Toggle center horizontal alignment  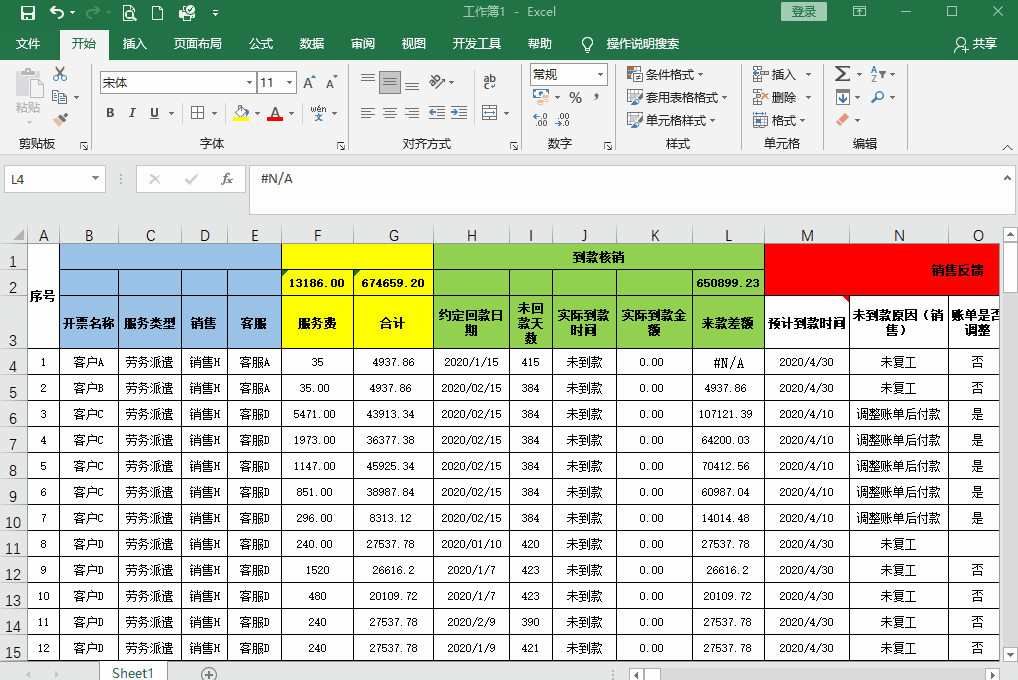click(390, 113)
